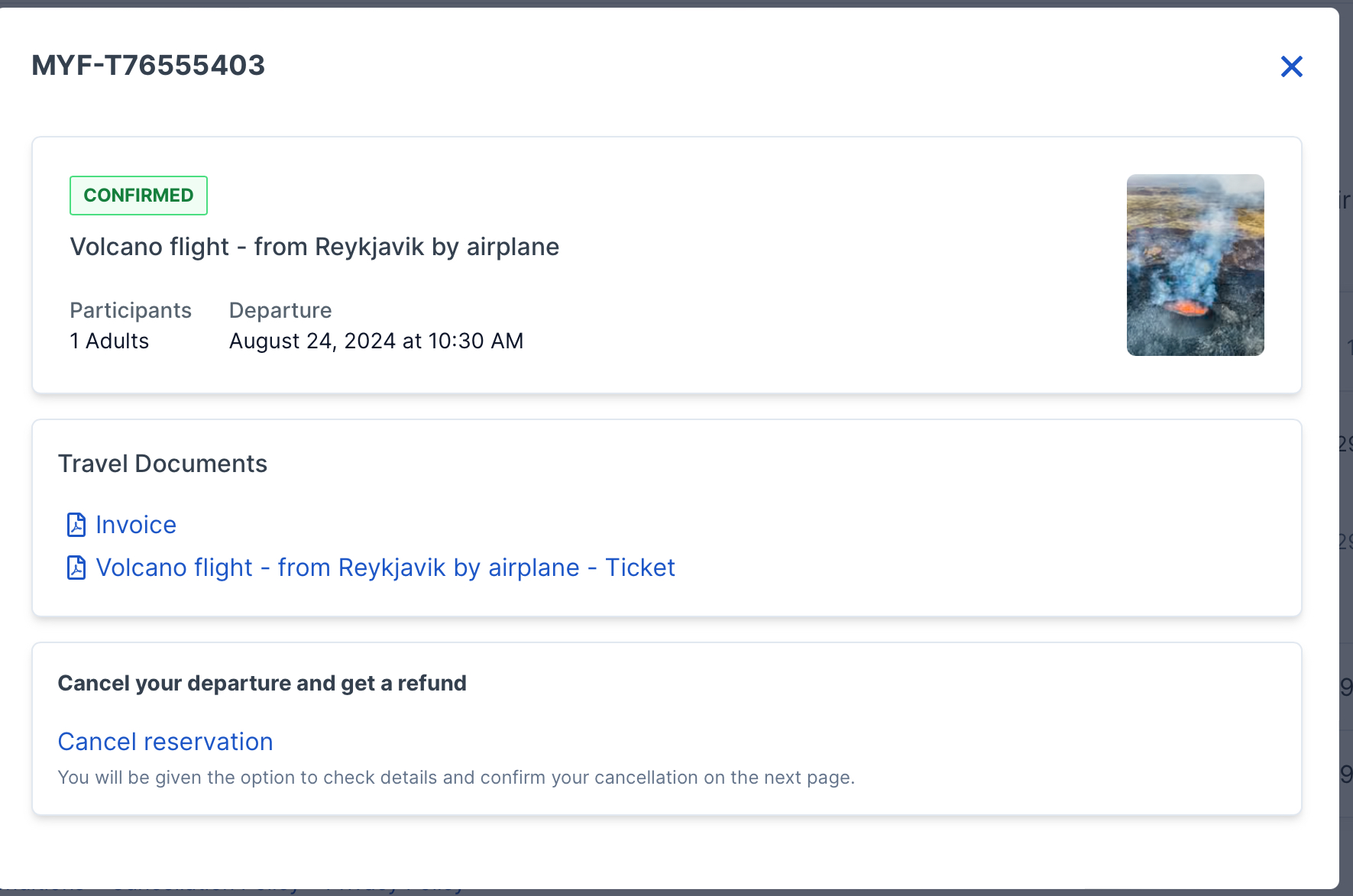Click the 1 Adults participant value
1353x896 pixels.
coord(109,341)
